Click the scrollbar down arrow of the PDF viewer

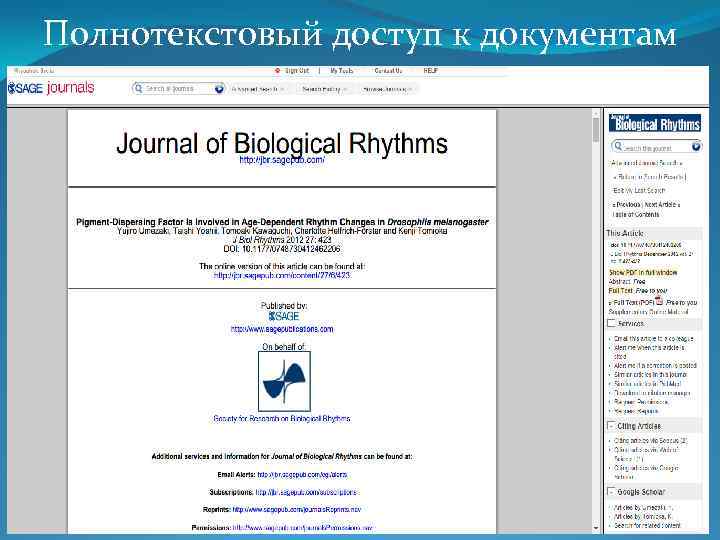(596, 529)
